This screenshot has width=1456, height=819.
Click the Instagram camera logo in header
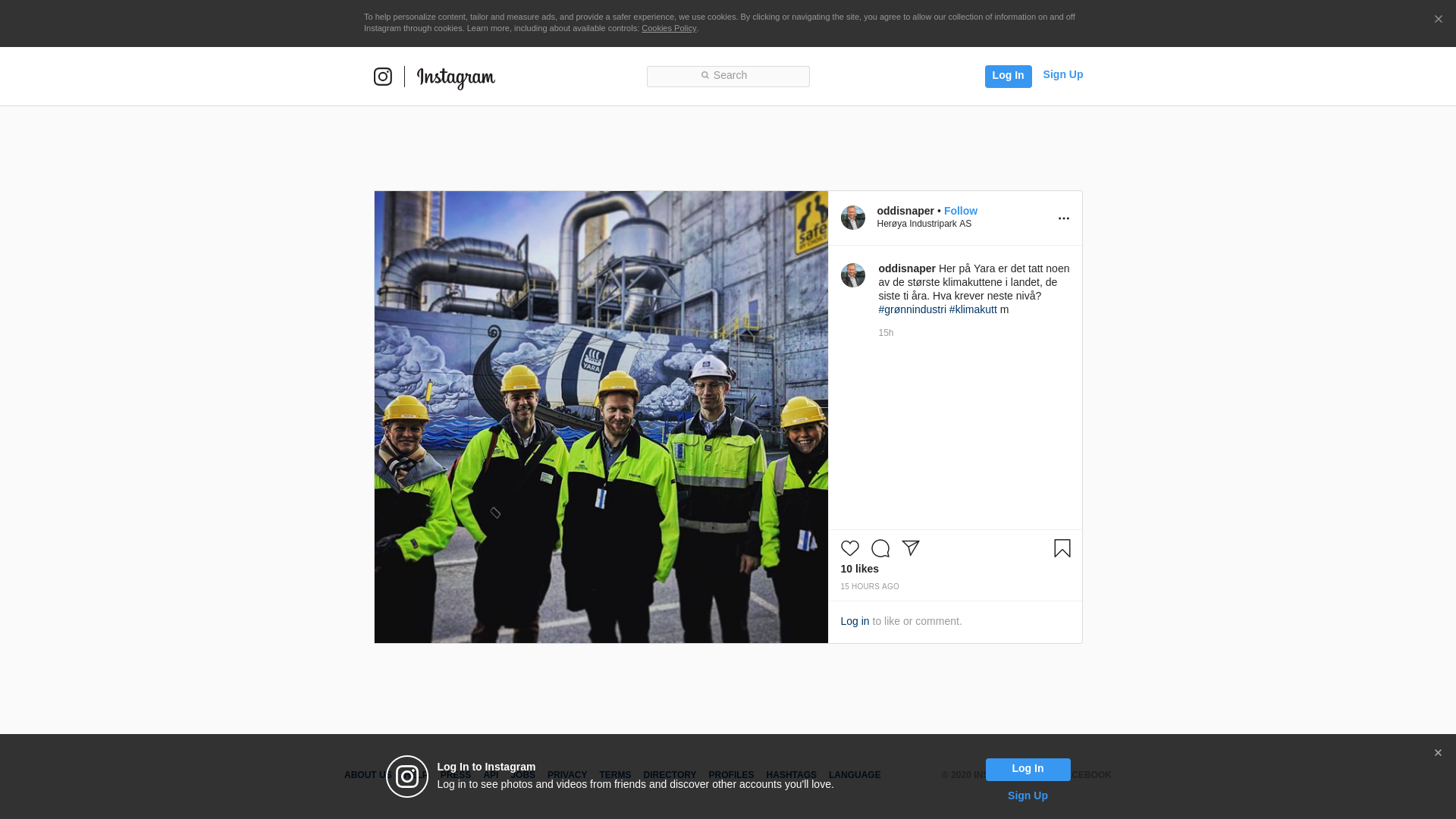(383, 77)
